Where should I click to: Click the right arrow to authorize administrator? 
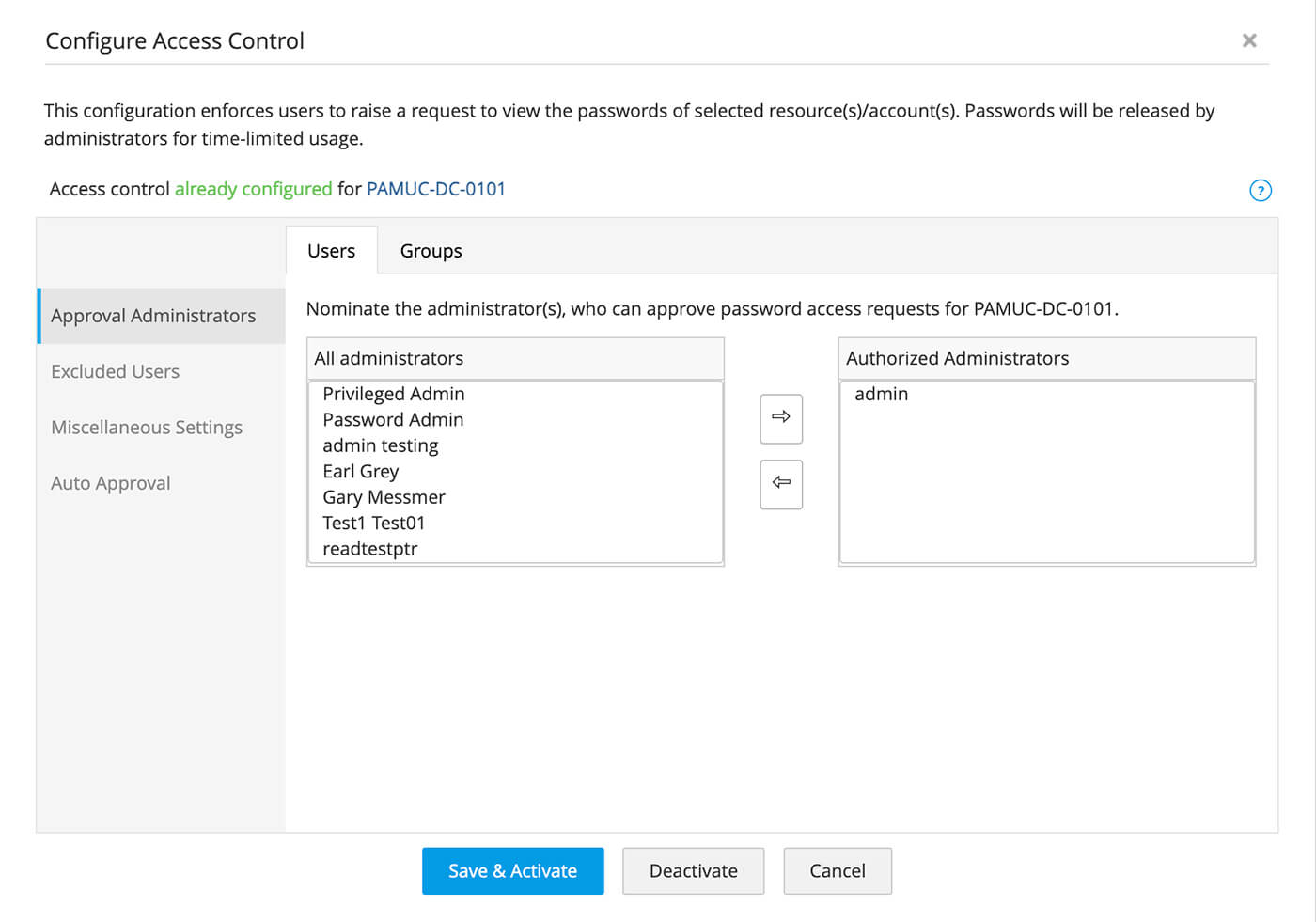coord(780,418)
